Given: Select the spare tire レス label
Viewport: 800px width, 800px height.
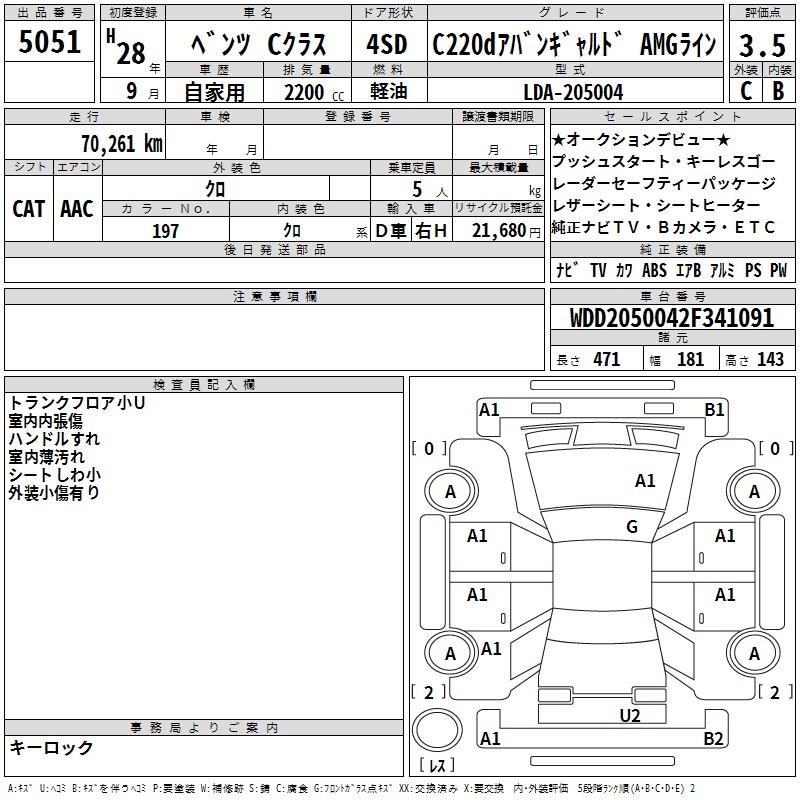Looking at the screenshot, I should pos(437,765).
